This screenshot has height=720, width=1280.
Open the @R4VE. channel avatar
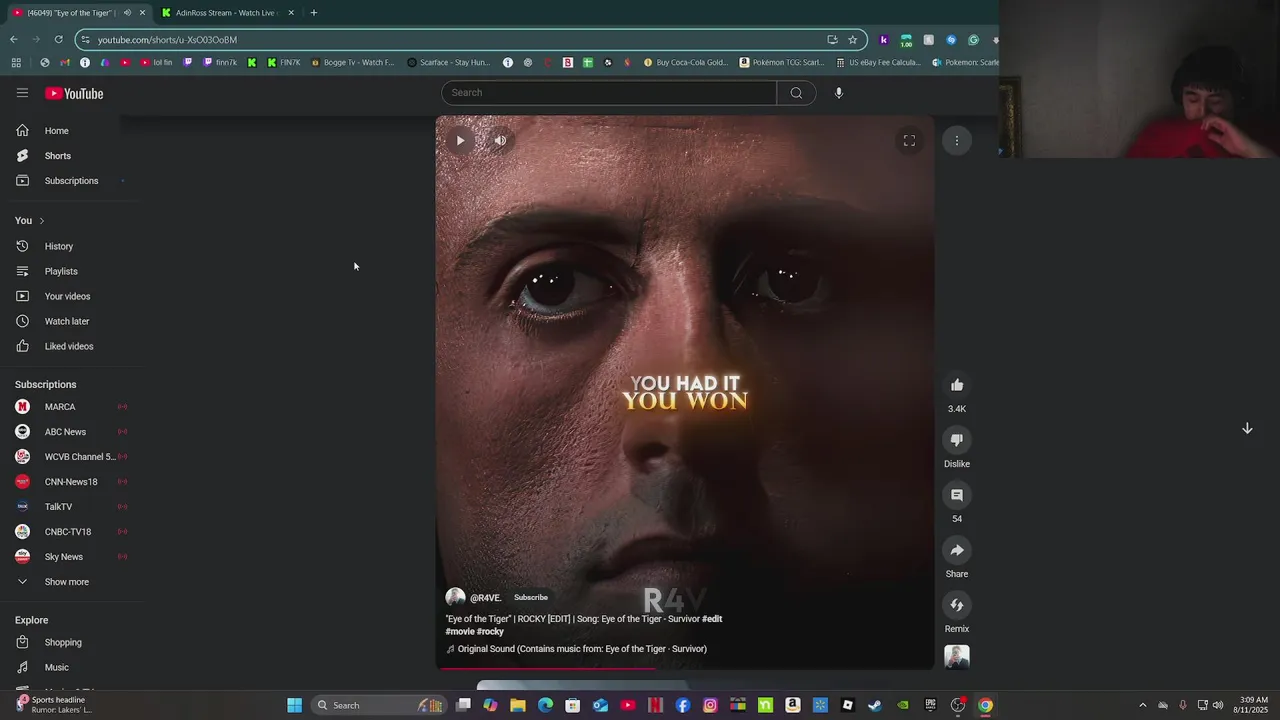(455, 597)
